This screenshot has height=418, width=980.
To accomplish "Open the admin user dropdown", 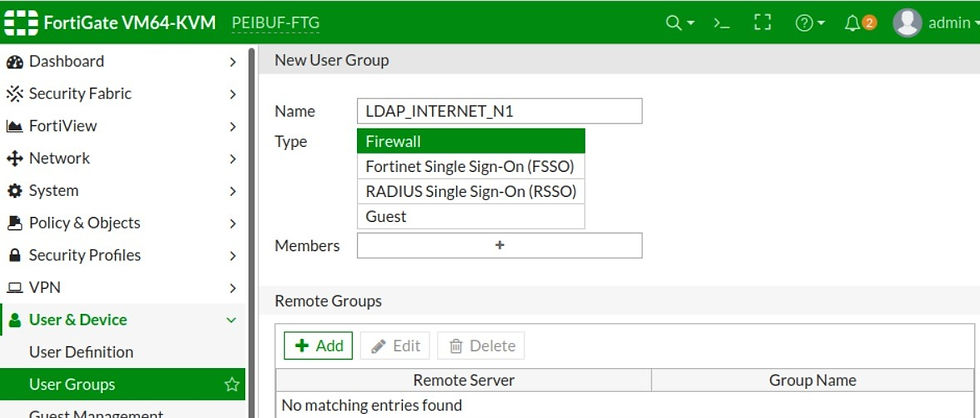I will tap(953, 23).
